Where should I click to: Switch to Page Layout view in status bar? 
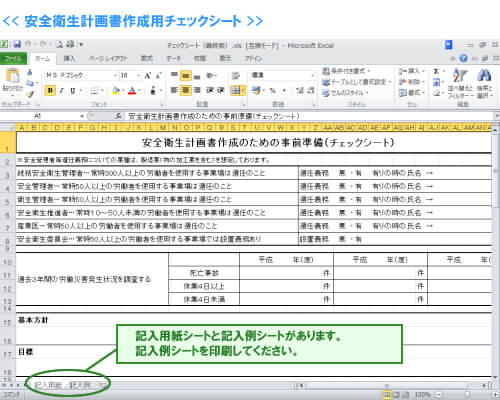(x=396, y=395)
